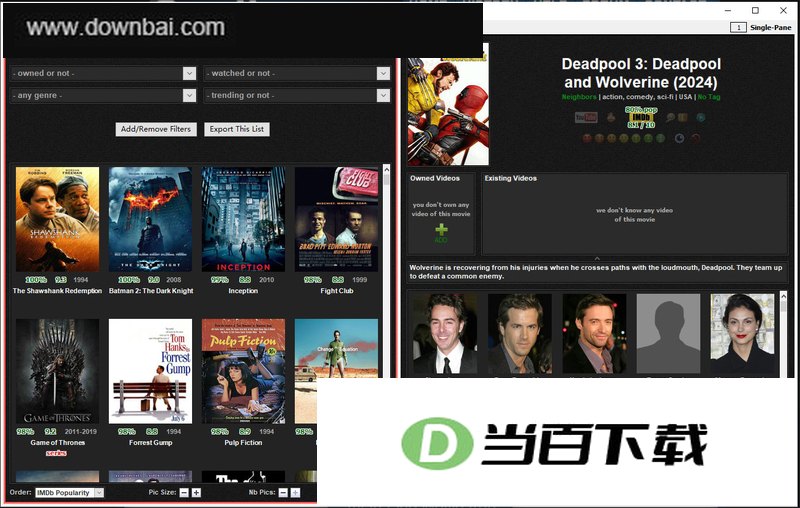Open the Order IMDb Popularity dropdown

[x=69, y=492]
